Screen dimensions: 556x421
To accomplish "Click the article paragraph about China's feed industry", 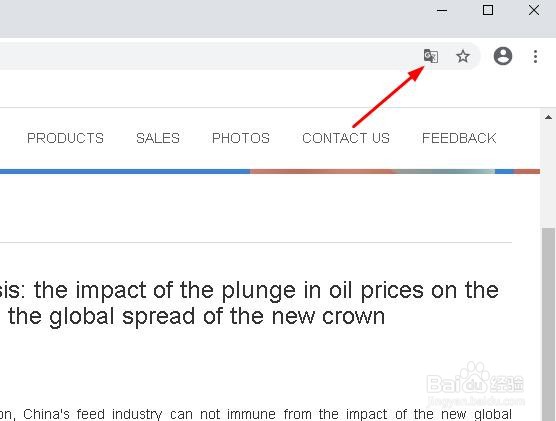I will pyautogui.click(x=256, y=414).
